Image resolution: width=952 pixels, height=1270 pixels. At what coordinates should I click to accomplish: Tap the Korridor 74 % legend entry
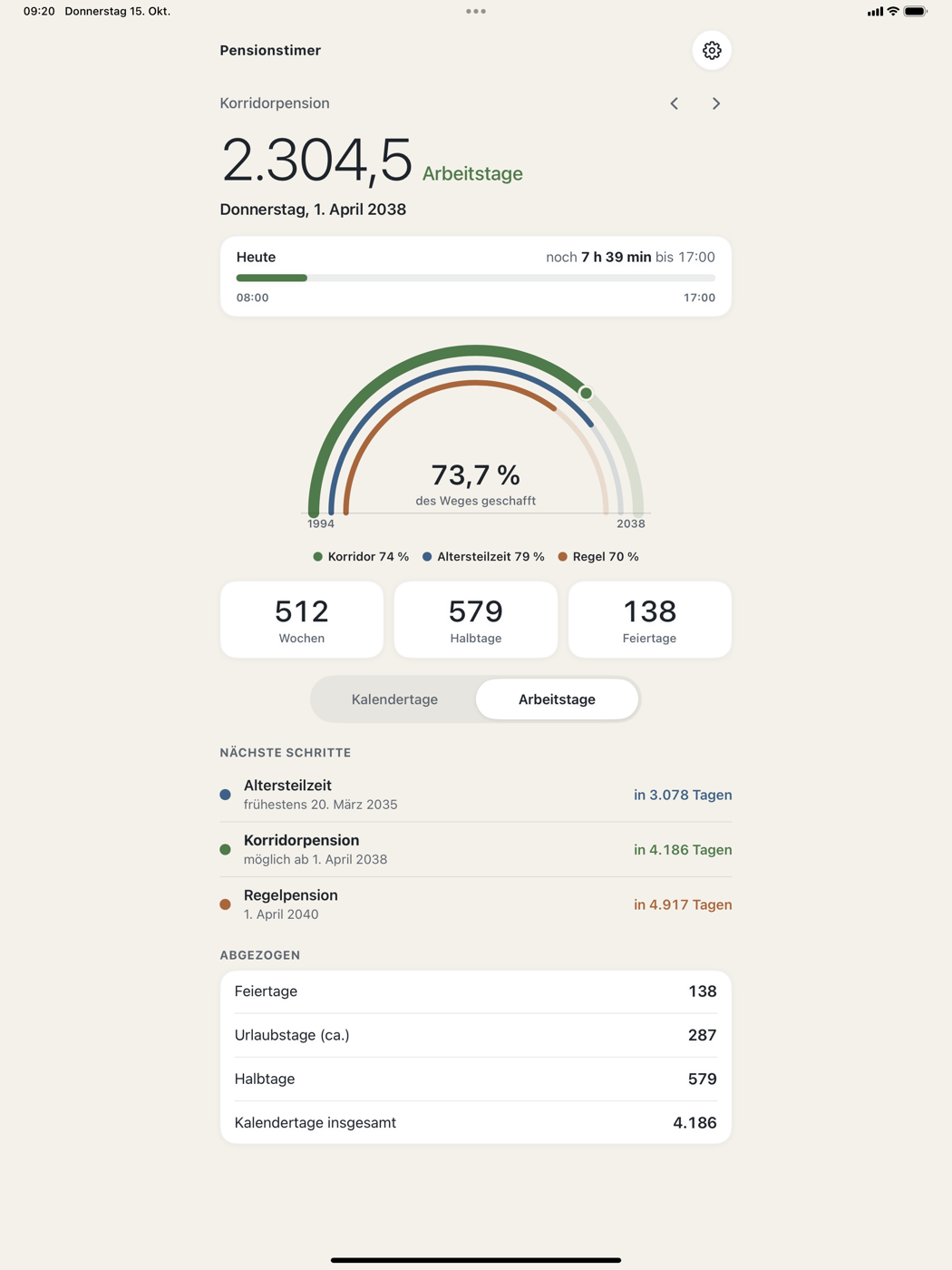(361, 557)
